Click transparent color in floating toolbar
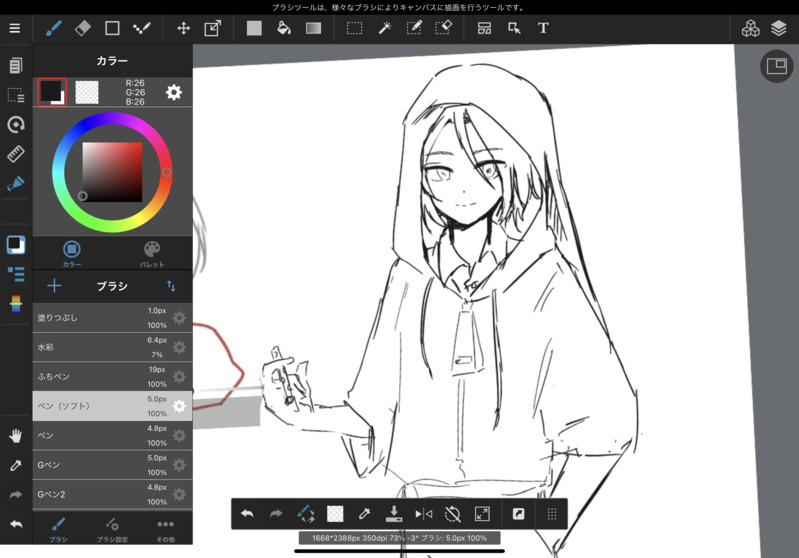Image resolution: width=799 pixels, height=558 pixels. point(335,514)
